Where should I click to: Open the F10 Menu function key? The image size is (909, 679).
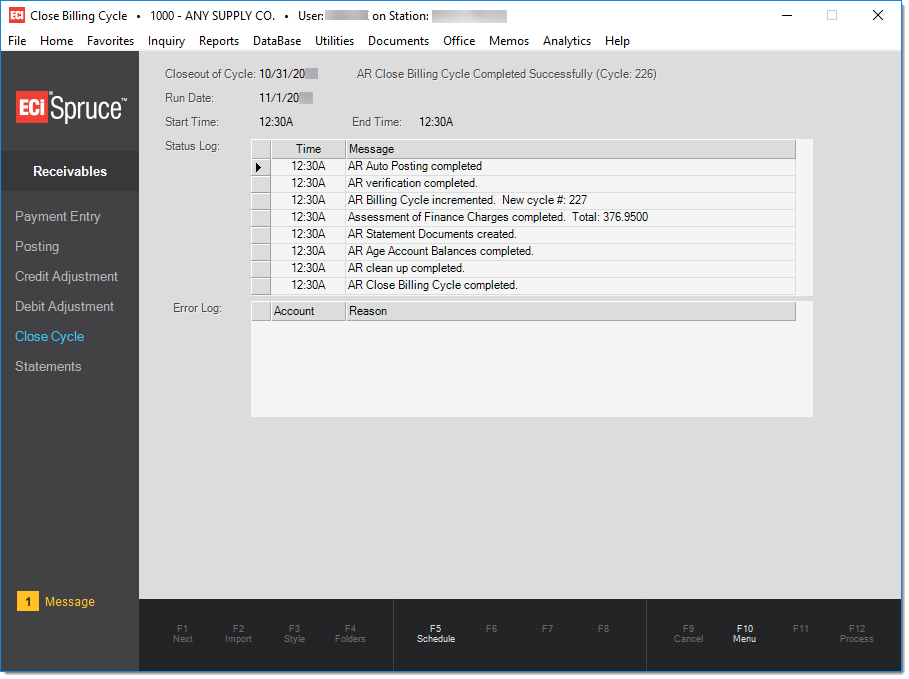pos(744,633)
